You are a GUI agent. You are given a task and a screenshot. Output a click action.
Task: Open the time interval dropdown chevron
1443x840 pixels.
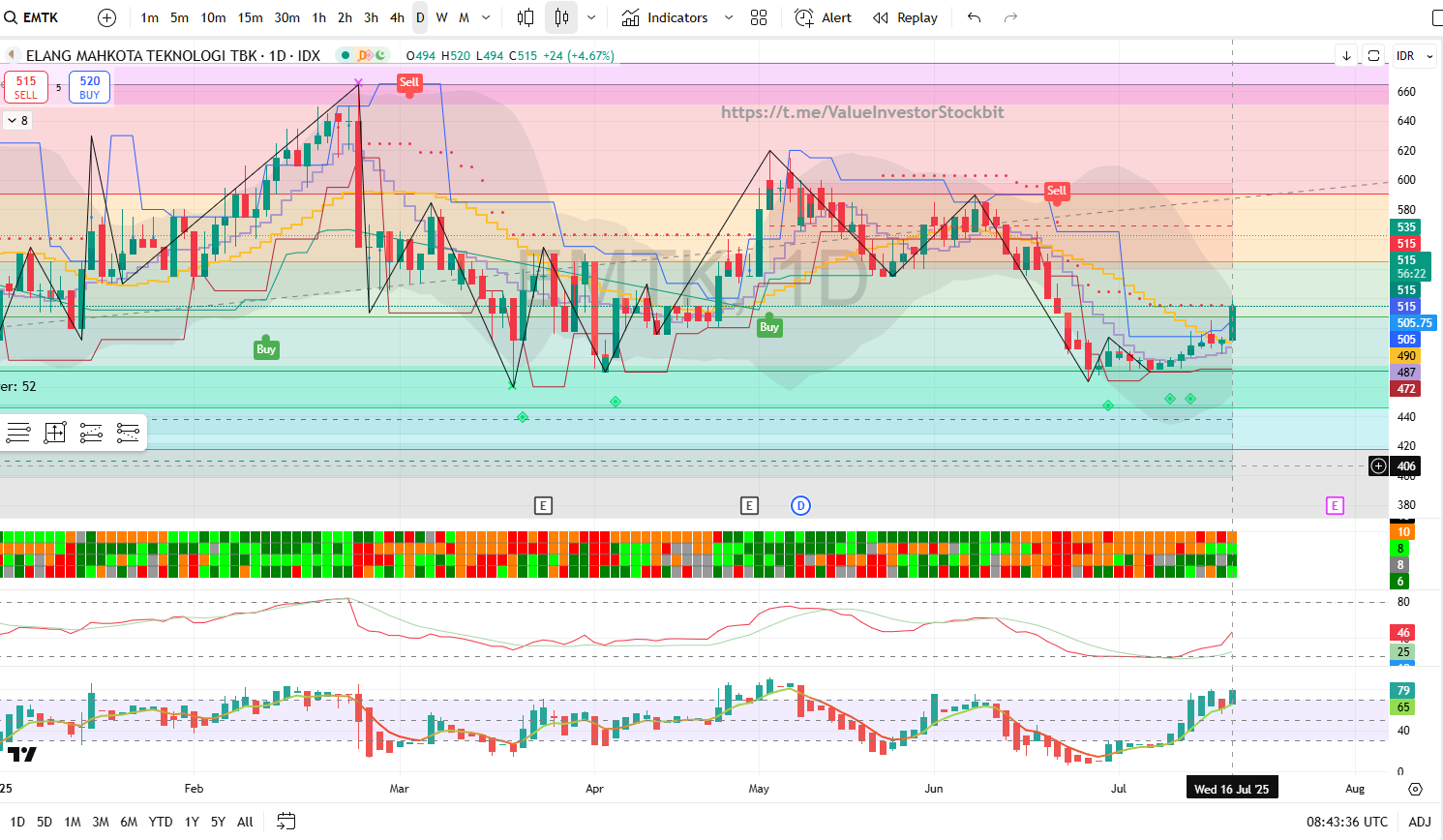point(486,17)
